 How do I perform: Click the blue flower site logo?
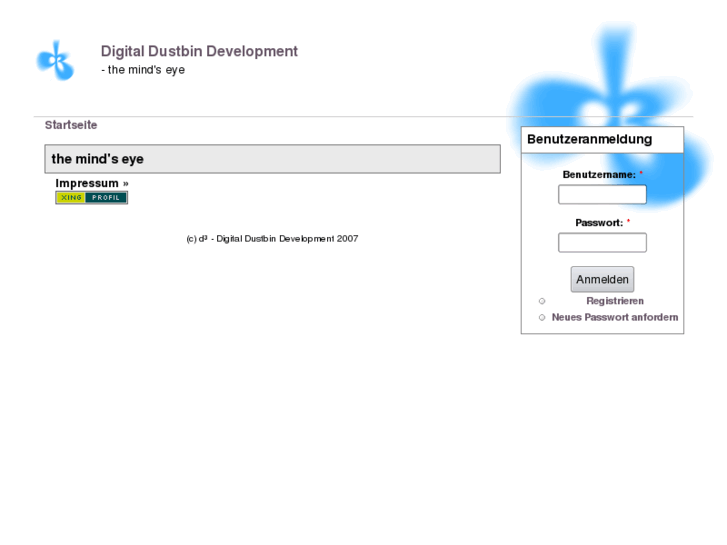coord(55,61)
